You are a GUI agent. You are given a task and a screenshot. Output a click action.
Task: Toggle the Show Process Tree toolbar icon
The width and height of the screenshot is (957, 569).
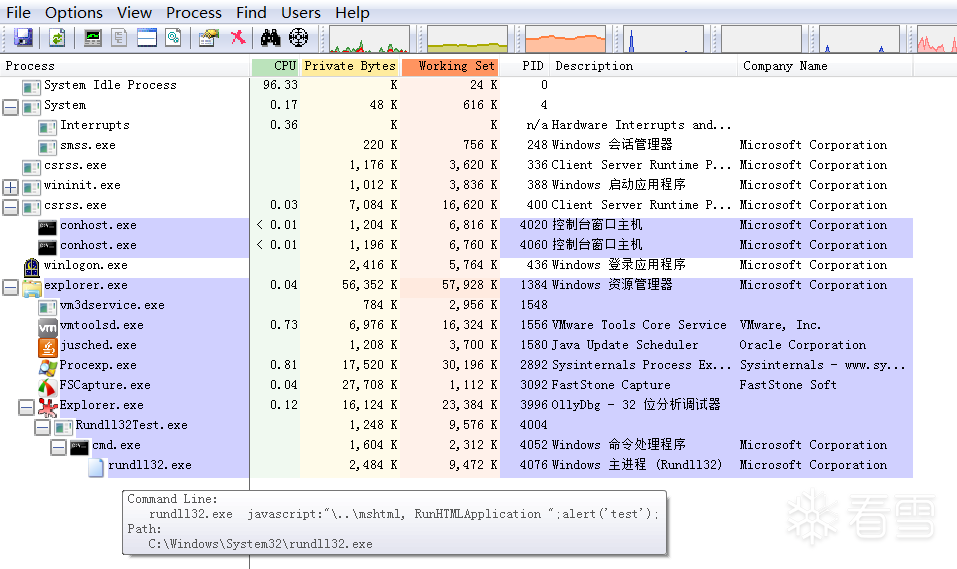[x=119, y=38]
